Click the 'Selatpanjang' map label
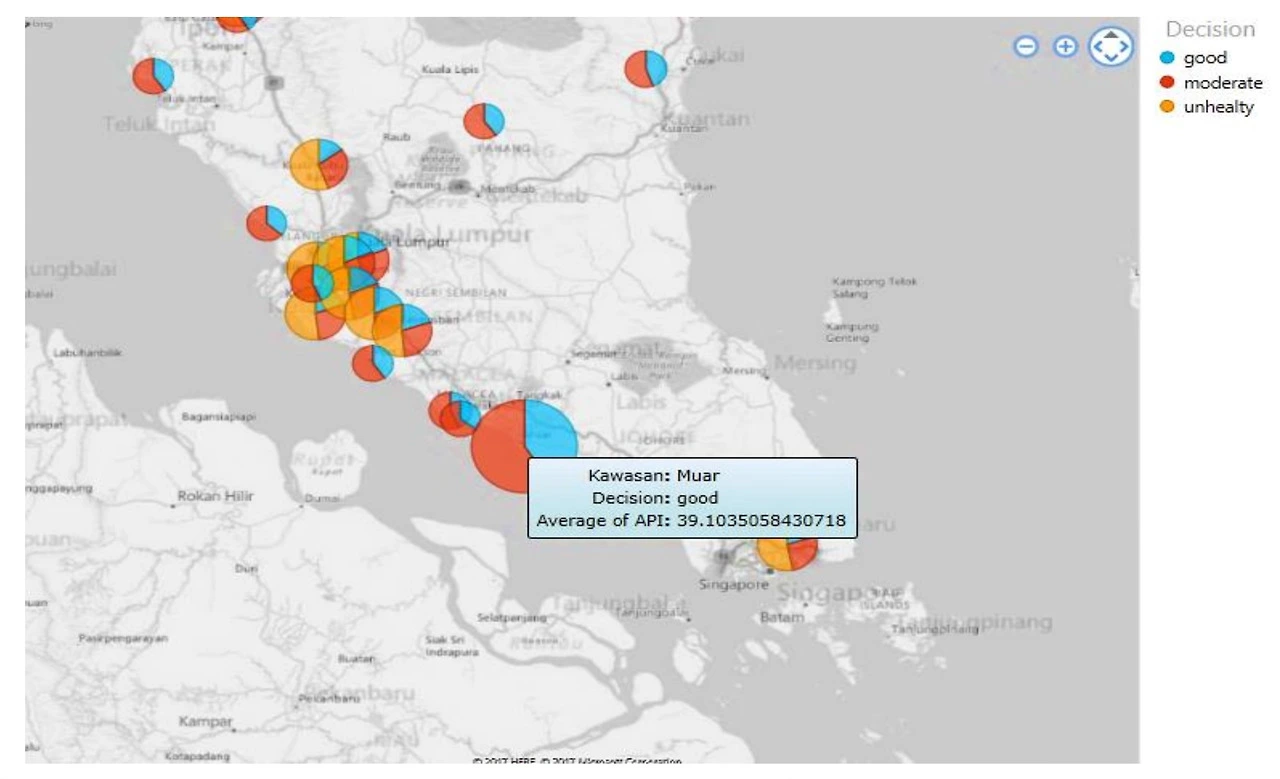Screen dimensions: 1280x779 coord(510,617)
